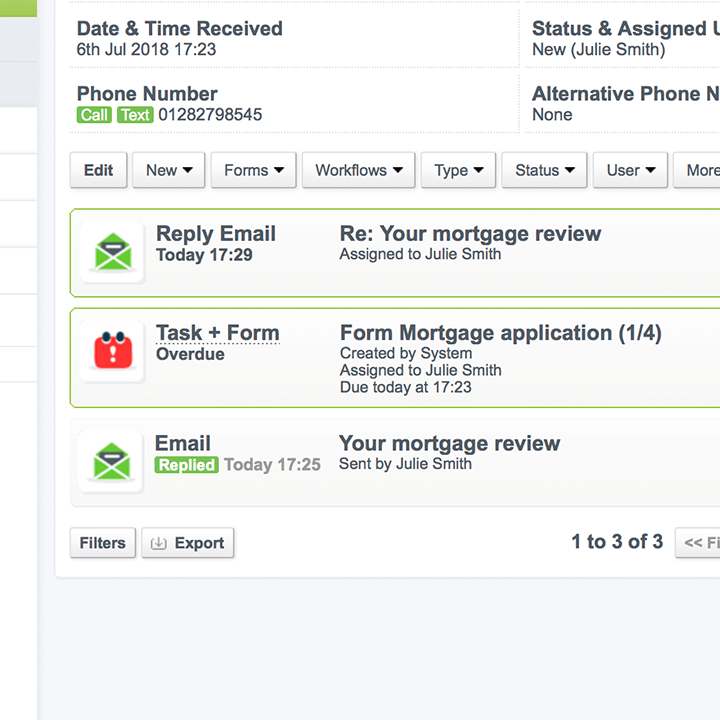Click the Filters button

click(x=103, y=543)
